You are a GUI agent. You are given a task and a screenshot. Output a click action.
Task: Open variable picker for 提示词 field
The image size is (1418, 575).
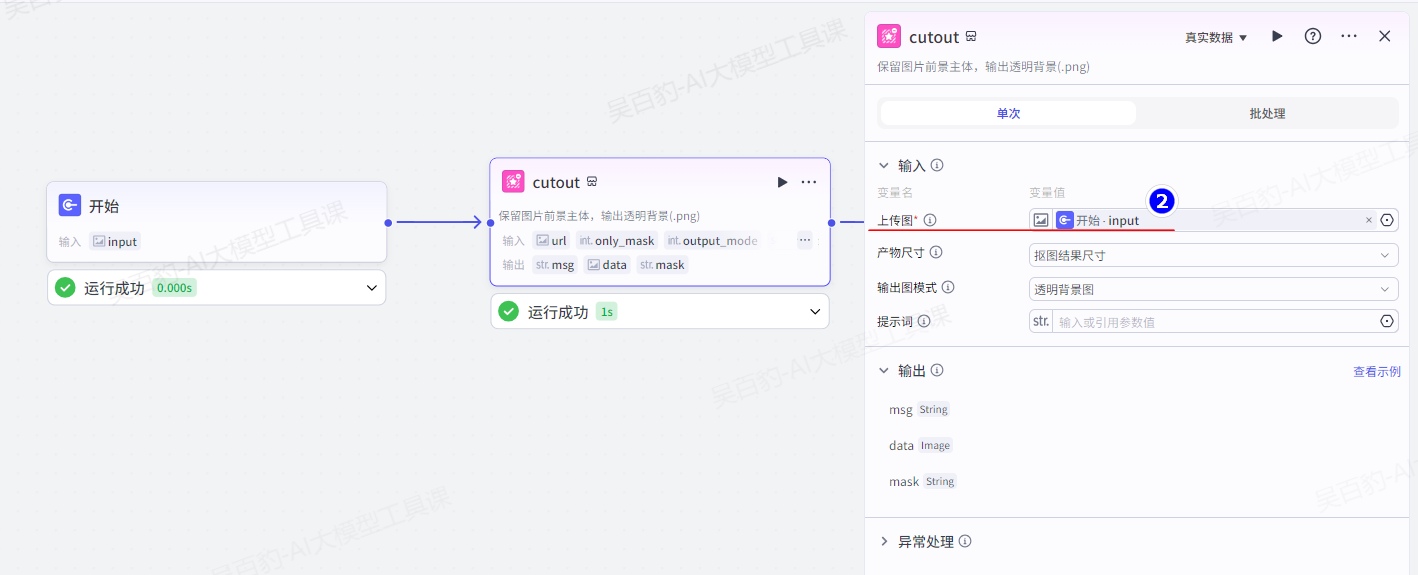click(1387, 321)
